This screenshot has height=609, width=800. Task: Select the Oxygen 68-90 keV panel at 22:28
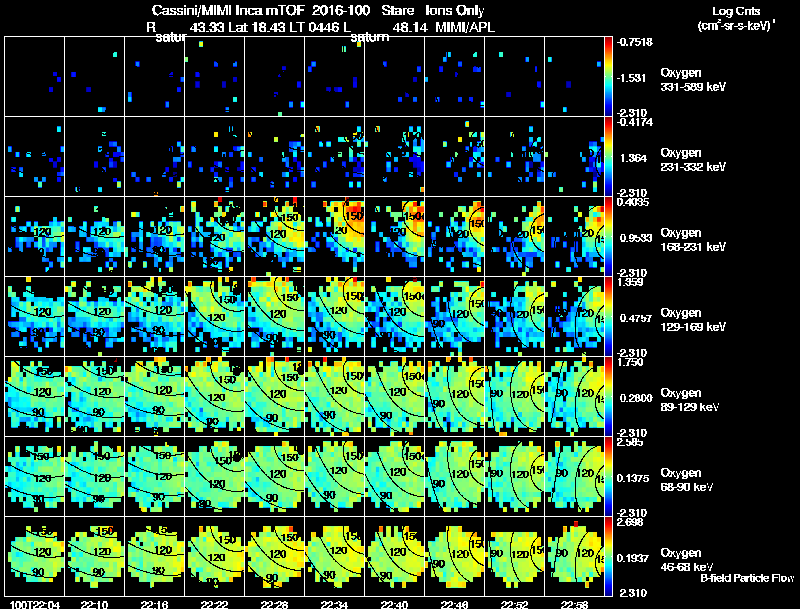[x=274, y=476]
